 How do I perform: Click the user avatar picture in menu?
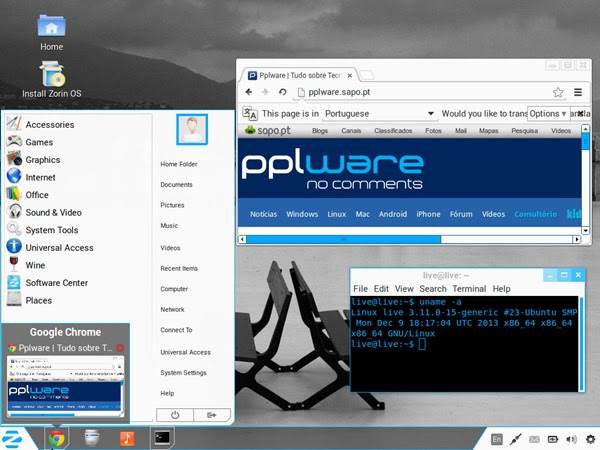tap(192, 129)
